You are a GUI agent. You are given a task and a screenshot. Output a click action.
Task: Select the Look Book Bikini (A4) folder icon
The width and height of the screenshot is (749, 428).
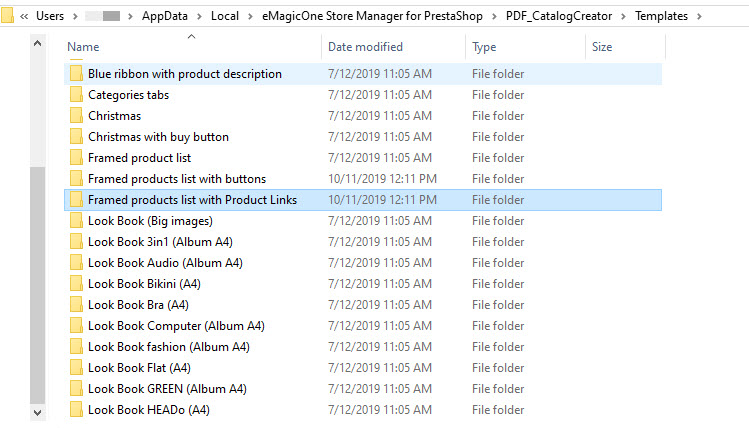point(76,284)
